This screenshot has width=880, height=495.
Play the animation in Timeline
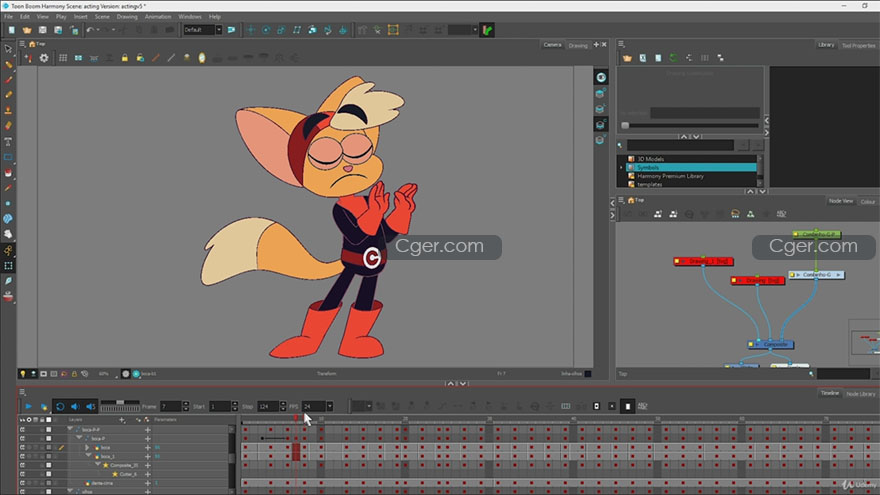point(28,406)
